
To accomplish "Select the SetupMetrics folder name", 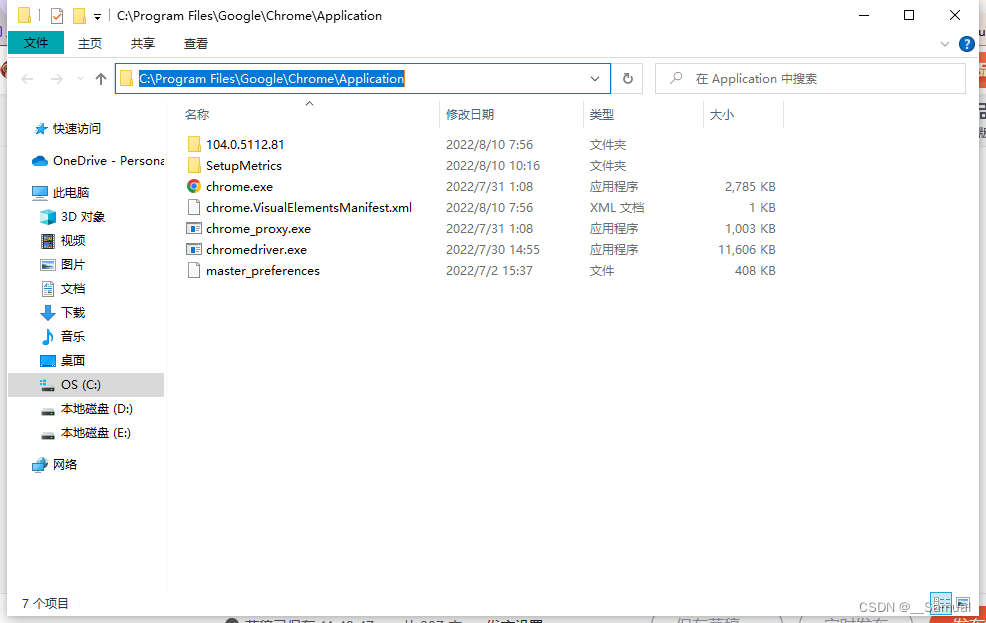I will tap(244, 165).
